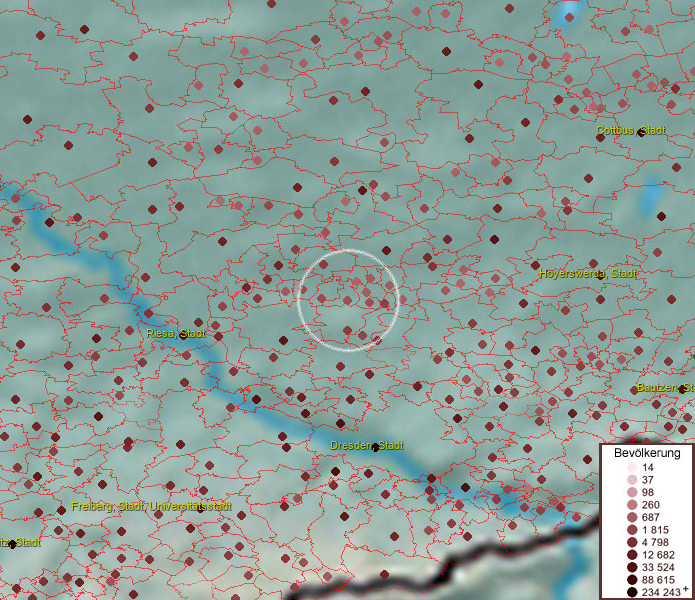
Task: Select the Riesa city point marker
Action: point(183,336)
